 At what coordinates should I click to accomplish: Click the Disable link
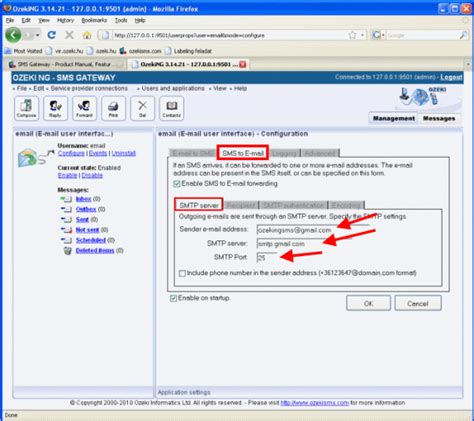(92, 175)
